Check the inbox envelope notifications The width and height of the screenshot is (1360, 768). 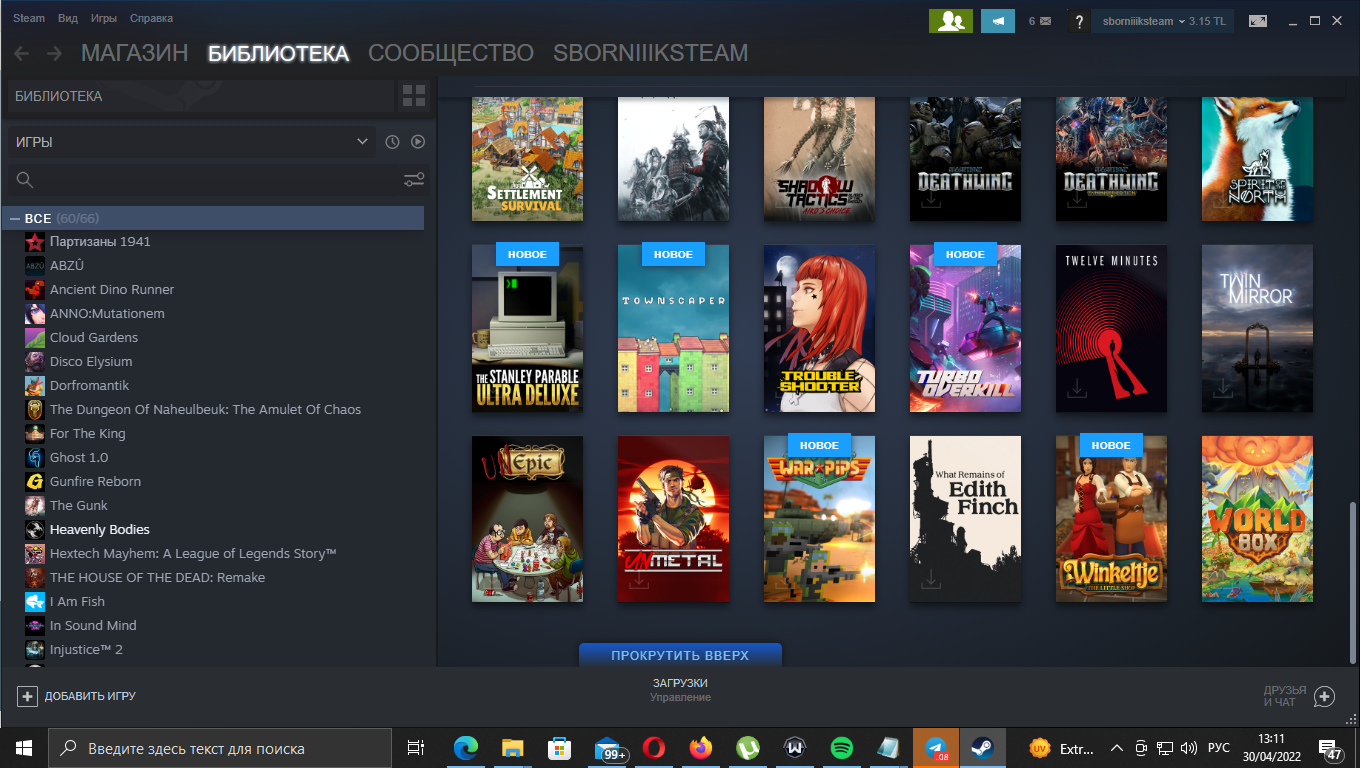(x=1040, y=21)
